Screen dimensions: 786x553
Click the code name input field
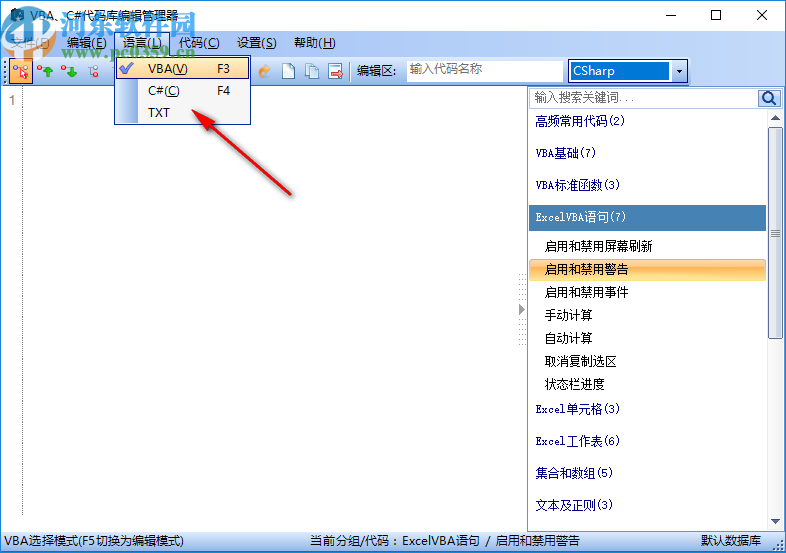point(484,71)
